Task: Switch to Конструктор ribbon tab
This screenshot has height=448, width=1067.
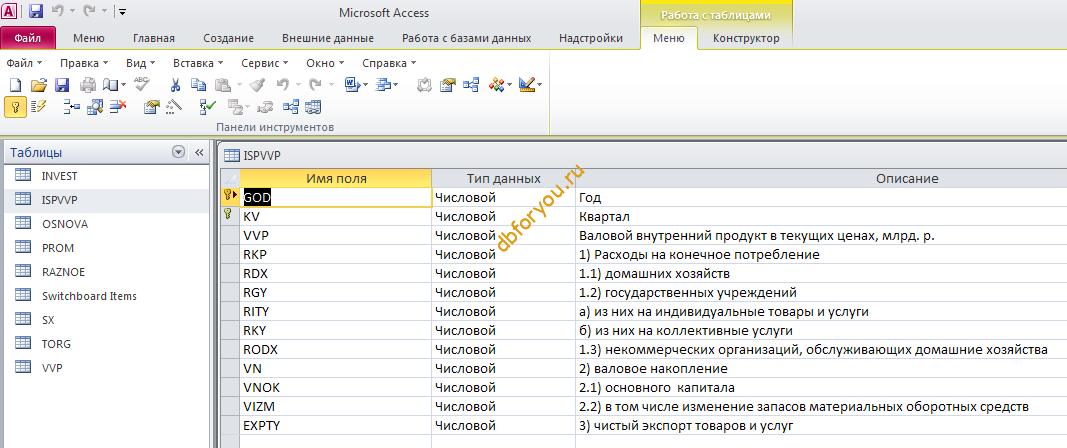Action: click(746, 38)
